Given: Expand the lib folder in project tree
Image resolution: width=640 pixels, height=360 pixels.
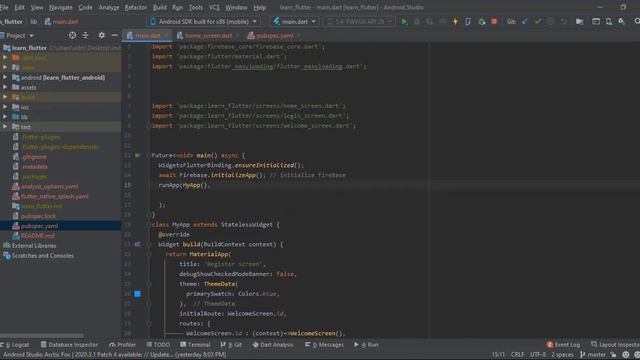Looking at the screenshot, I should click(x=5, y=117).
